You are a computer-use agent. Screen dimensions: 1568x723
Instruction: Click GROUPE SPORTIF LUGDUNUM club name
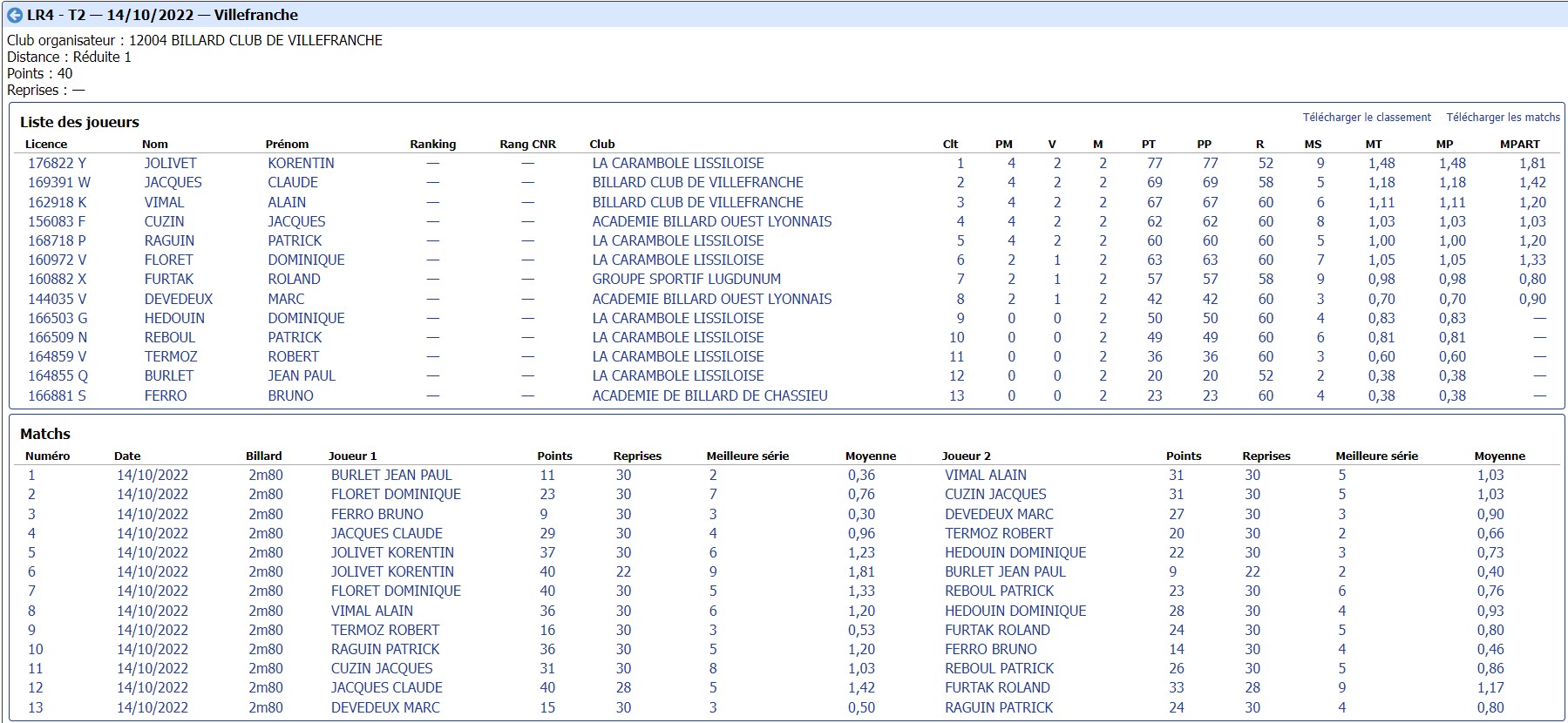[686, 279]
